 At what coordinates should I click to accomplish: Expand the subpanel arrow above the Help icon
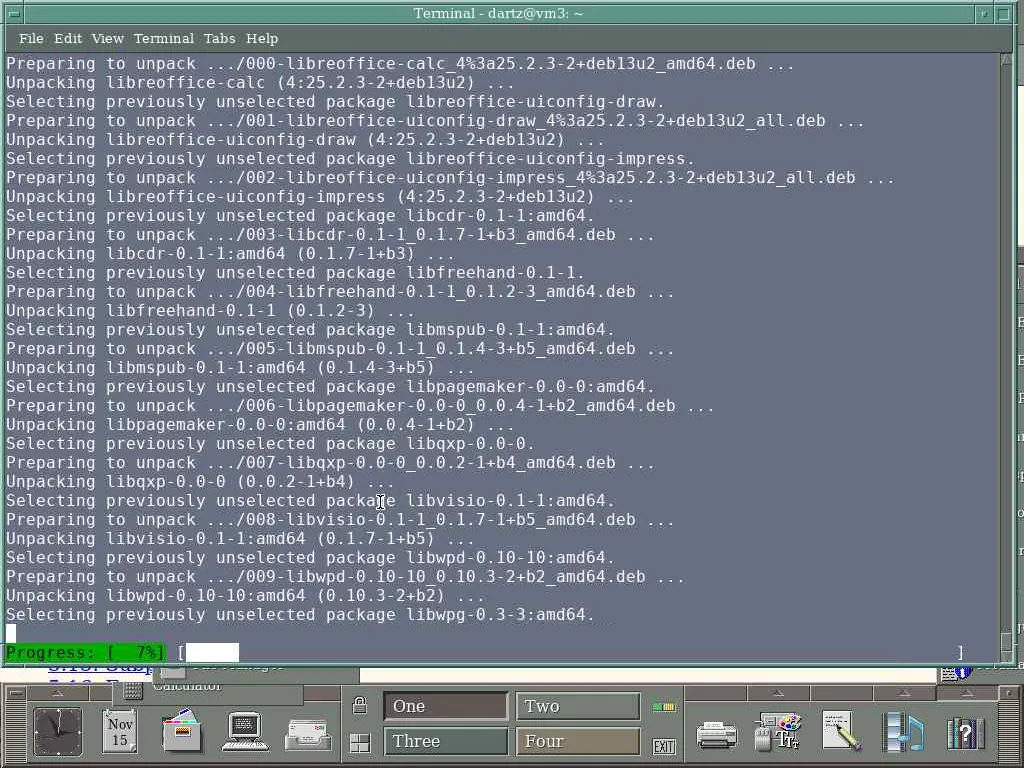[966, 692]
